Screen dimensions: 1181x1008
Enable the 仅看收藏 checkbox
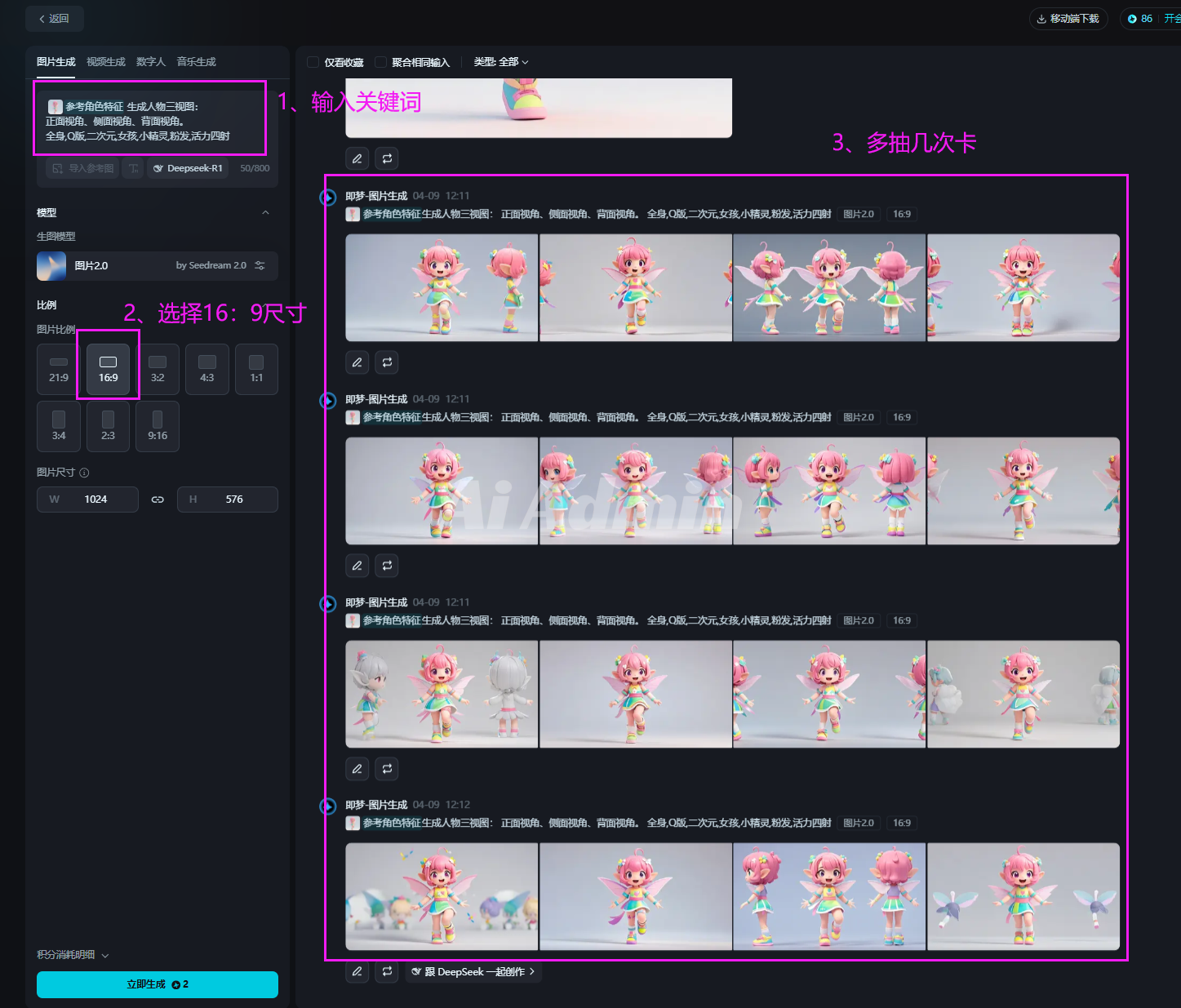[313, 62]
